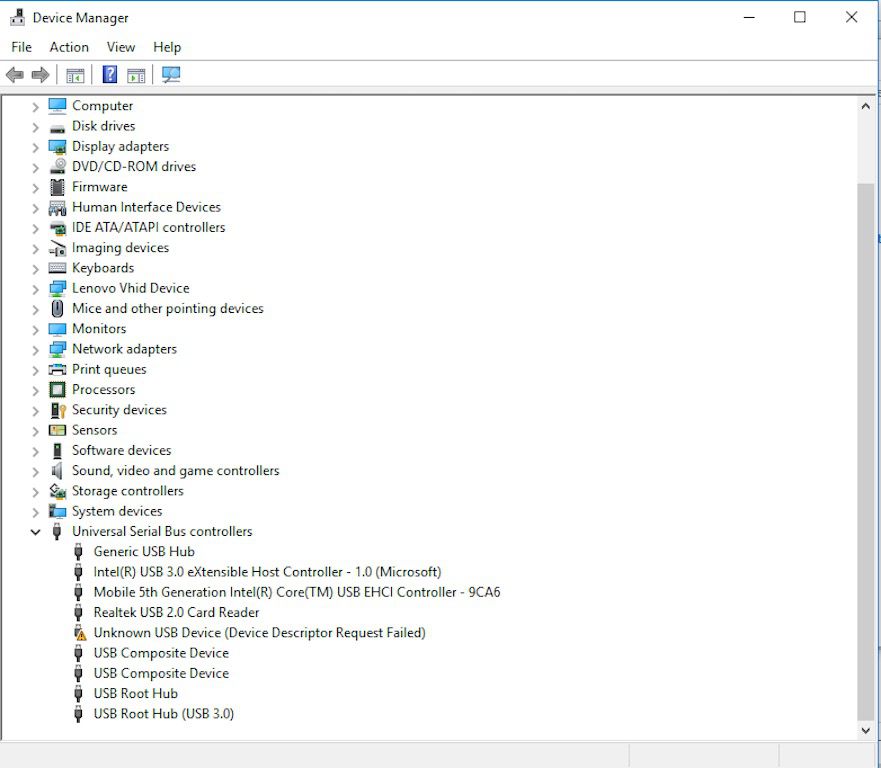The height and width of the screenshot is (768, 881).
Task: Click the Forward arrow toolbar icon
Action: coord(40,75)
